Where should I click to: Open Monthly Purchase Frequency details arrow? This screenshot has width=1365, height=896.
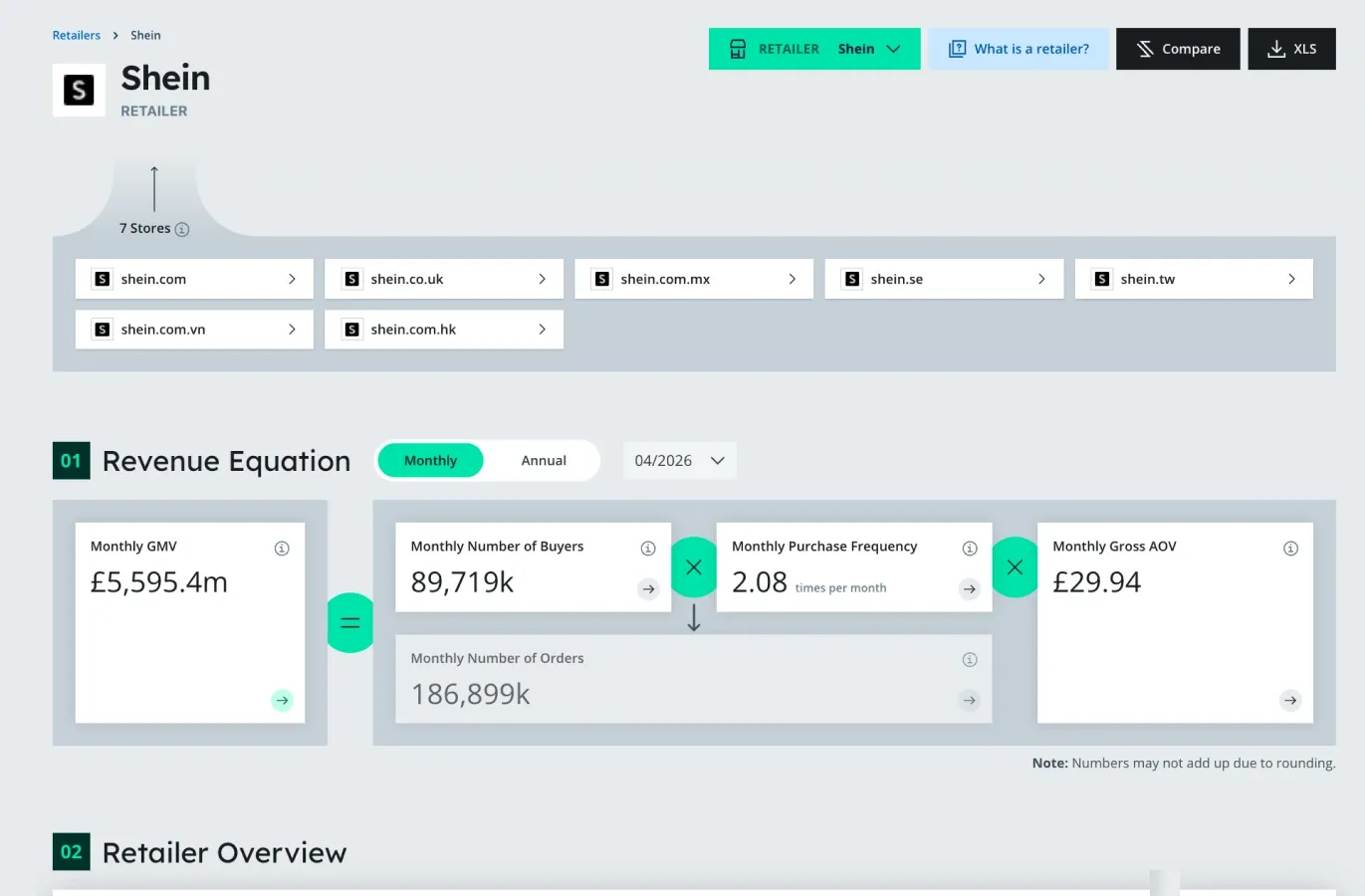click(x=970, y=589)
